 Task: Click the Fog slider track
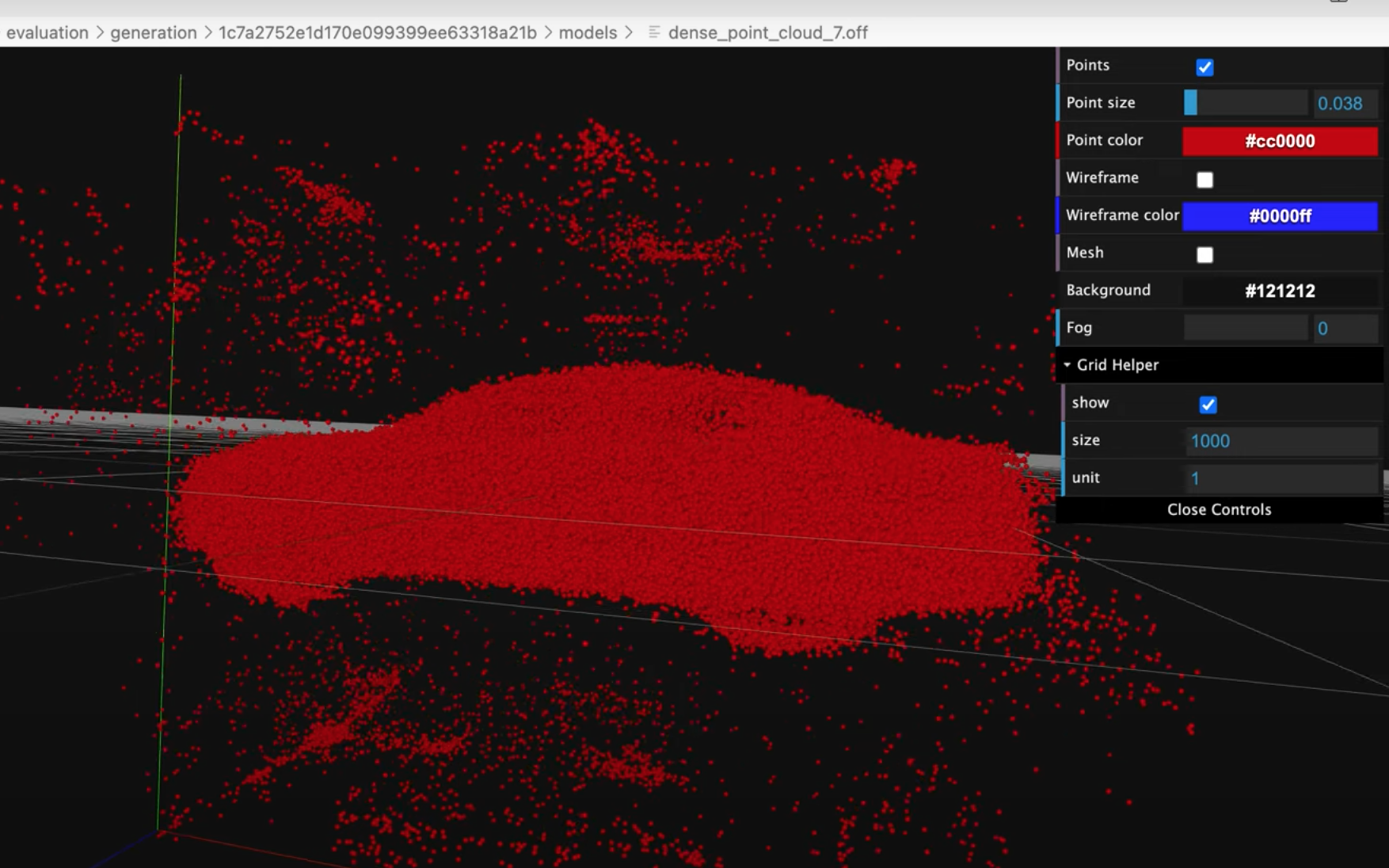click(x=1246, y=328)
